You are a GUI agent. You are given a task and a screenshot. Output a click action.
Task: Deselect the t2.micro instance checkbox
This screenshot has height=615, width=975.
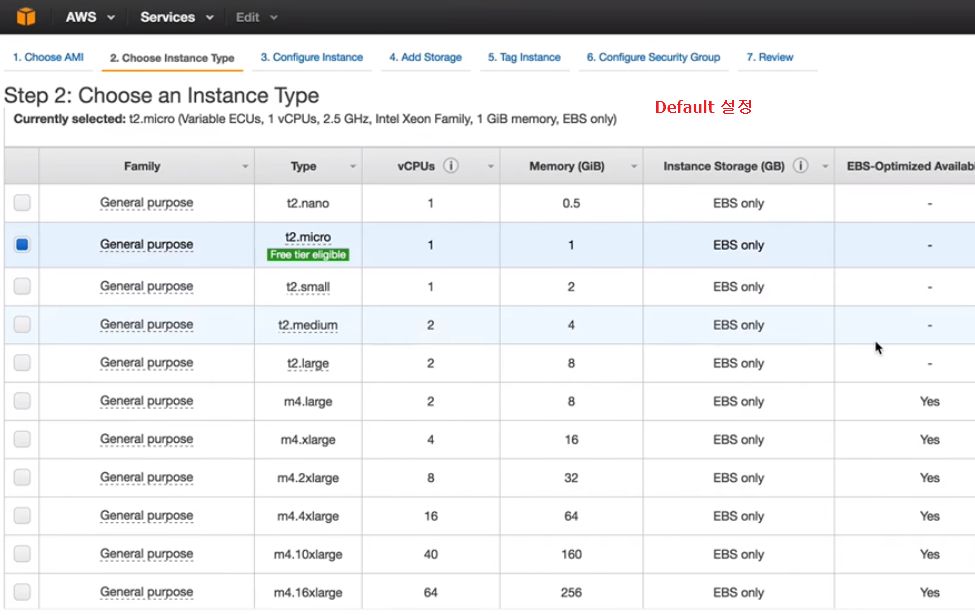tap(22, 244)
